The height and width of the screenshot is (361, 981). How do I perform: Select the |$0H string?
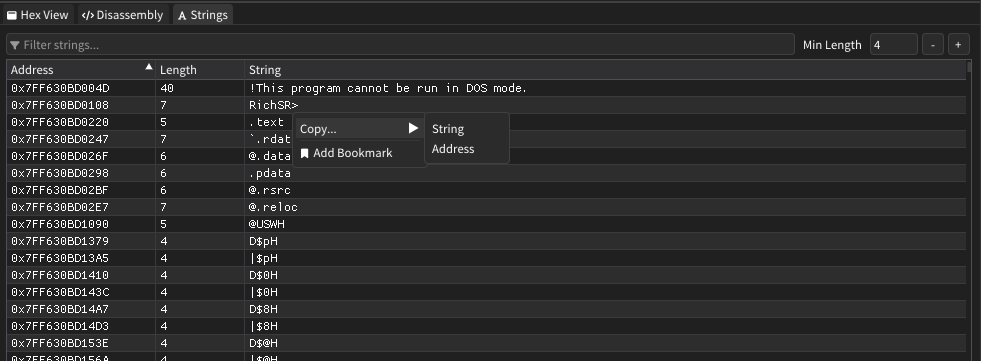point(263,292)
